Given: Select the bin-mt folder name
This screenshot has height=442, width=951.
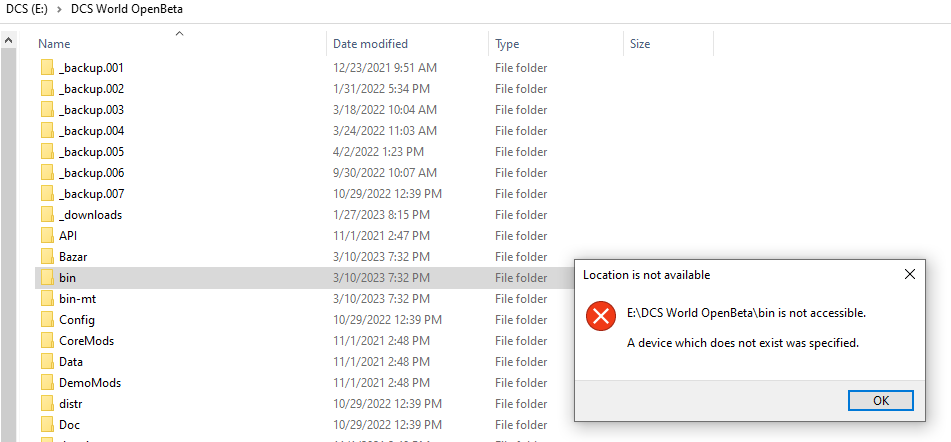Looking at the screenshot, I should click(78, 299).
